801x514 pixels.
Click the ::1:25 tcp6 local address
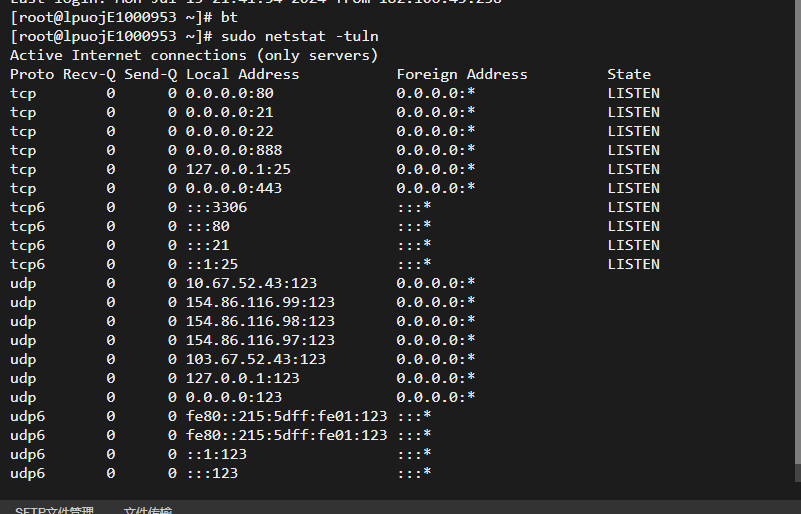click(x=212, y=264)
